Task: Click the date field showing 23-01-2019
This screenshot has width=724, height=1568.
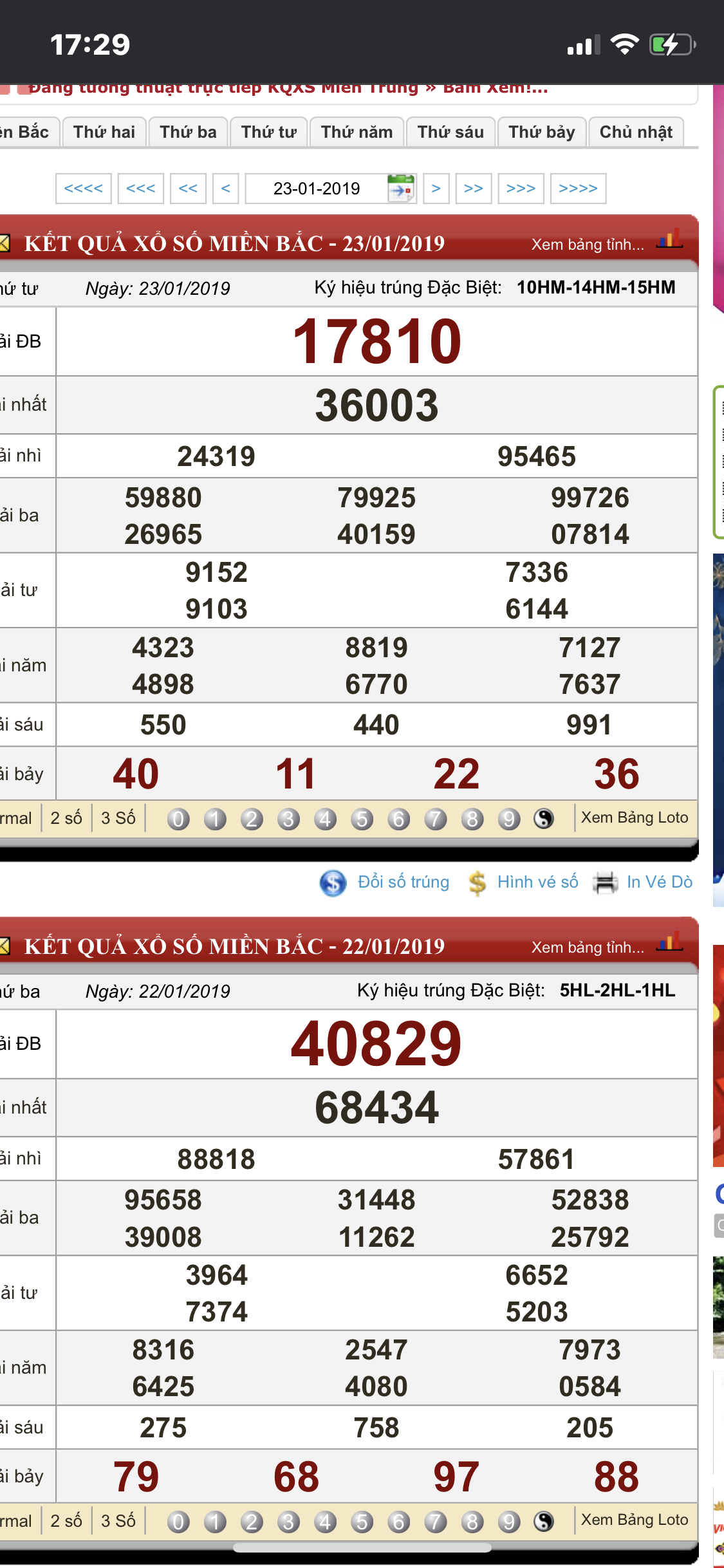Action: (317, 189)
